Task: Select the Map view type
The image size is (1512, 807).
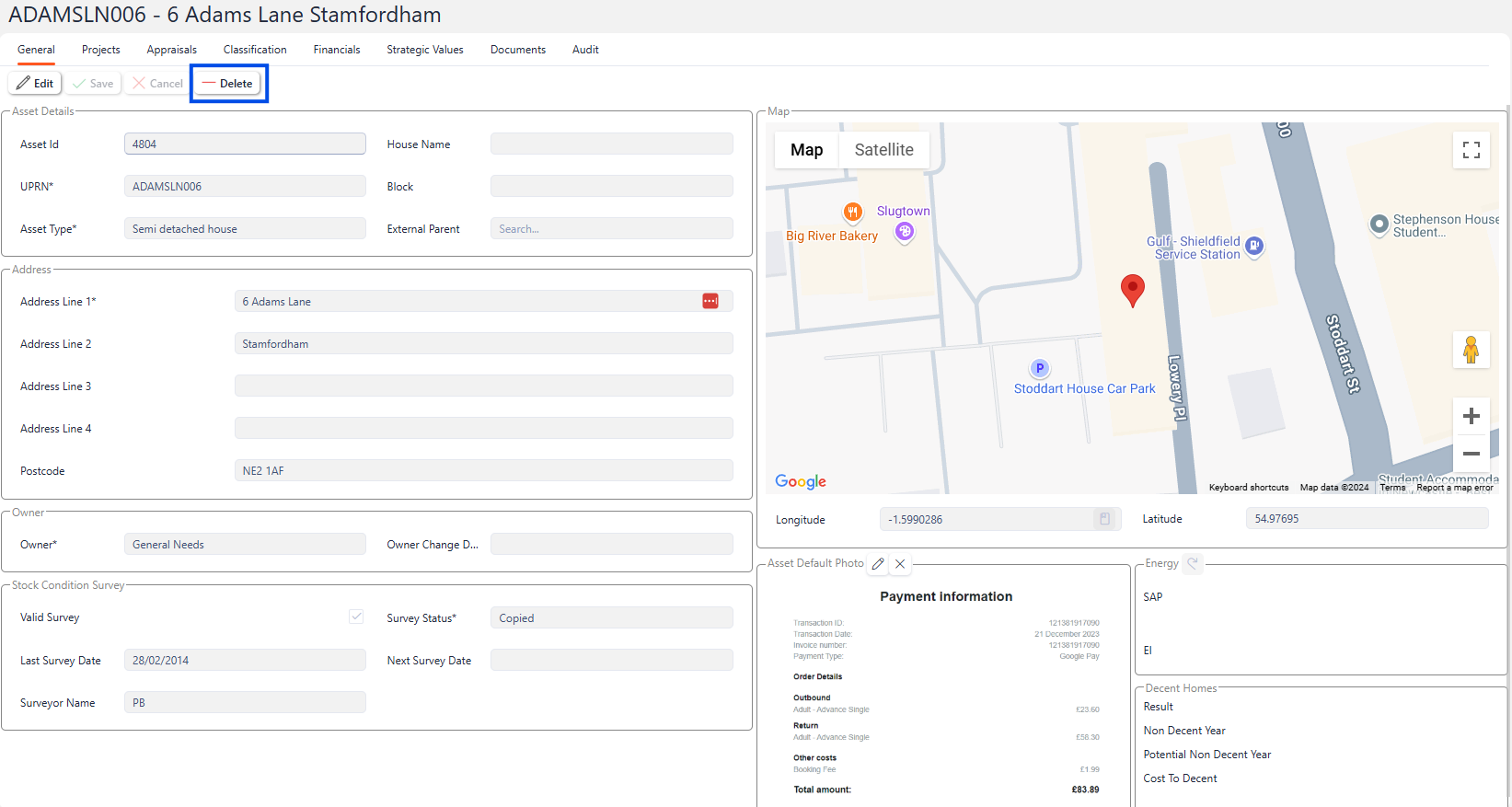Action: click(x=806, y=150)
